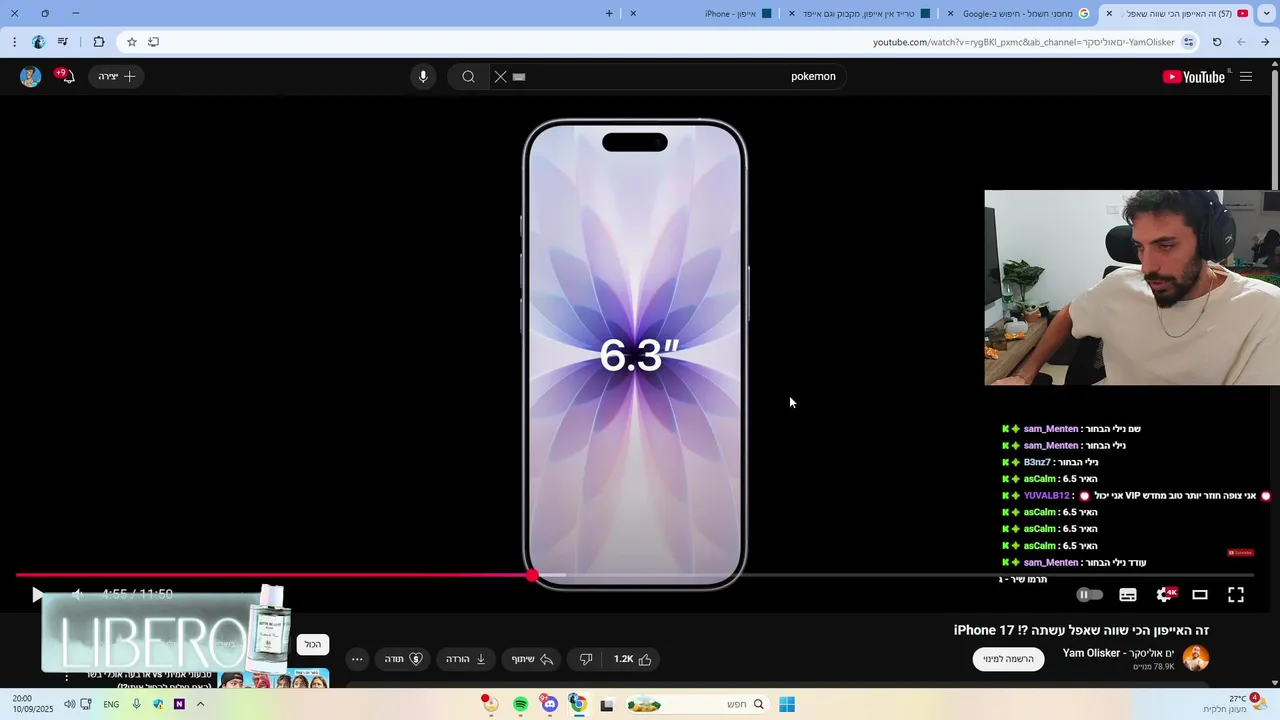Viewport: 1280px width, 720px height.
Task: Open YouTube notifications bell
Action: pyautogui.click(x=66, y=76)
